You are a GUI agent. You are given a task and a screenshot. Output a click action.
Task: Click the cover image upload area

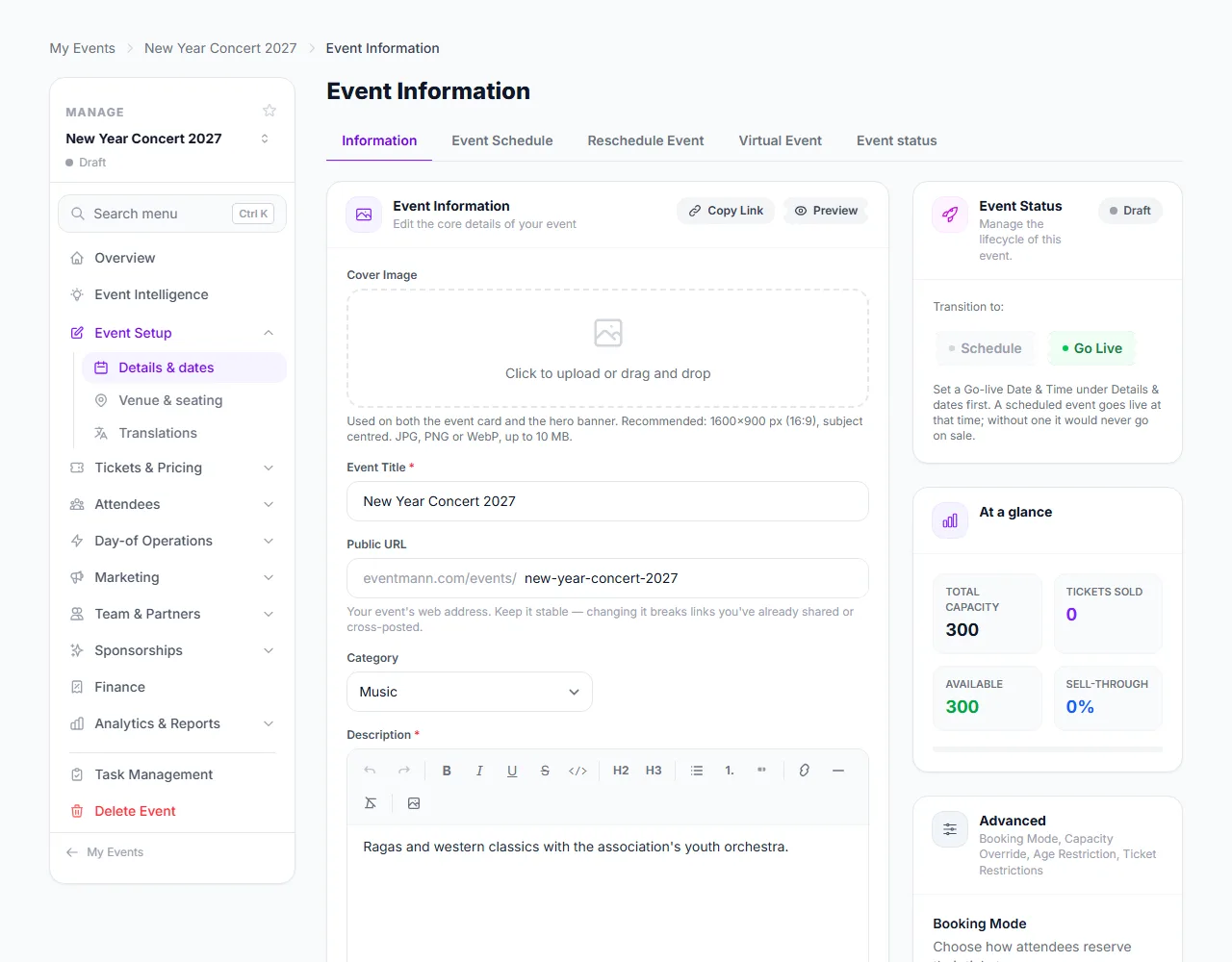(607, 348)
